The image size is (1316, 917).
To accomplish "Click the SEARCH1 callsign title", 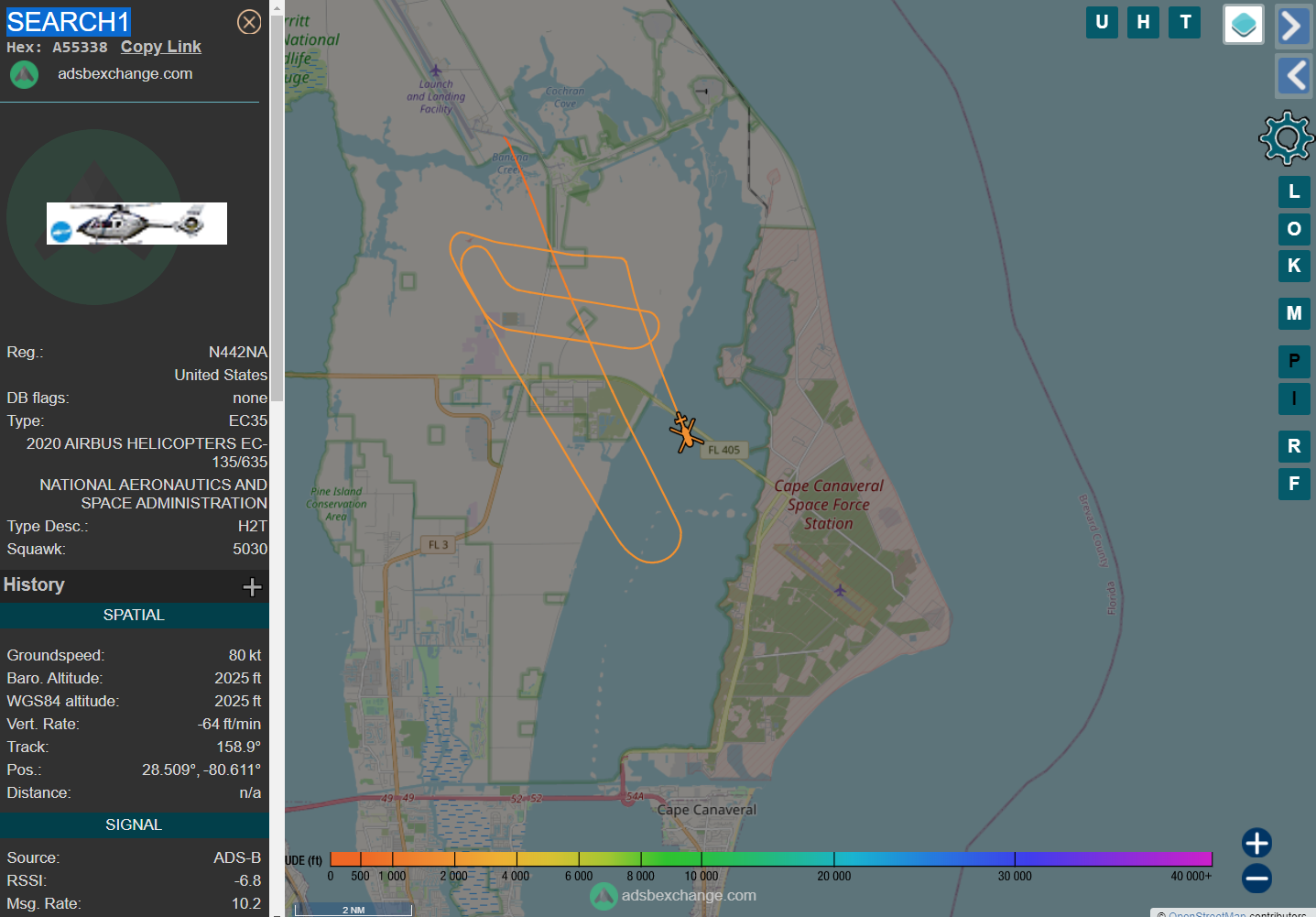I will (69, 22).
